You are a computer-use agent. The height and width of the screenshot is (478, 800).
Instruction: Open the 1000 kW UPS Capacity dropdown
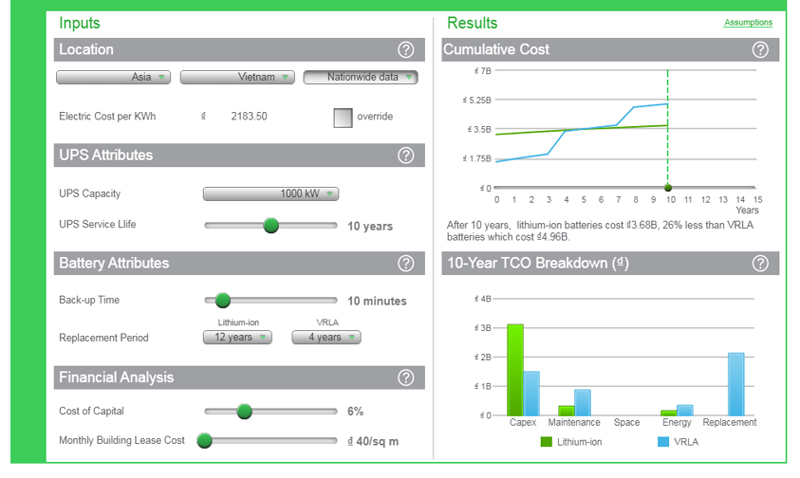click(x=271, y=194)
